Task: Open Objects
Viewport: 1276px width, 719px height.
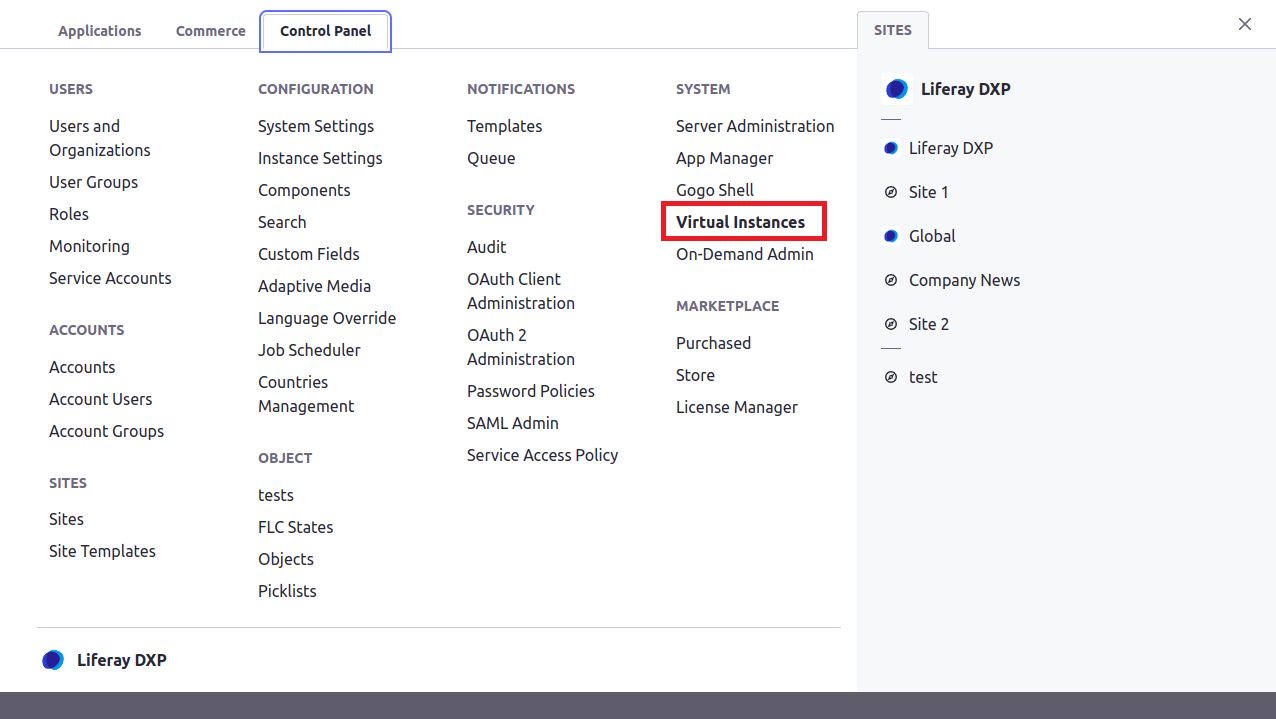Action: [x=286, y=559]
